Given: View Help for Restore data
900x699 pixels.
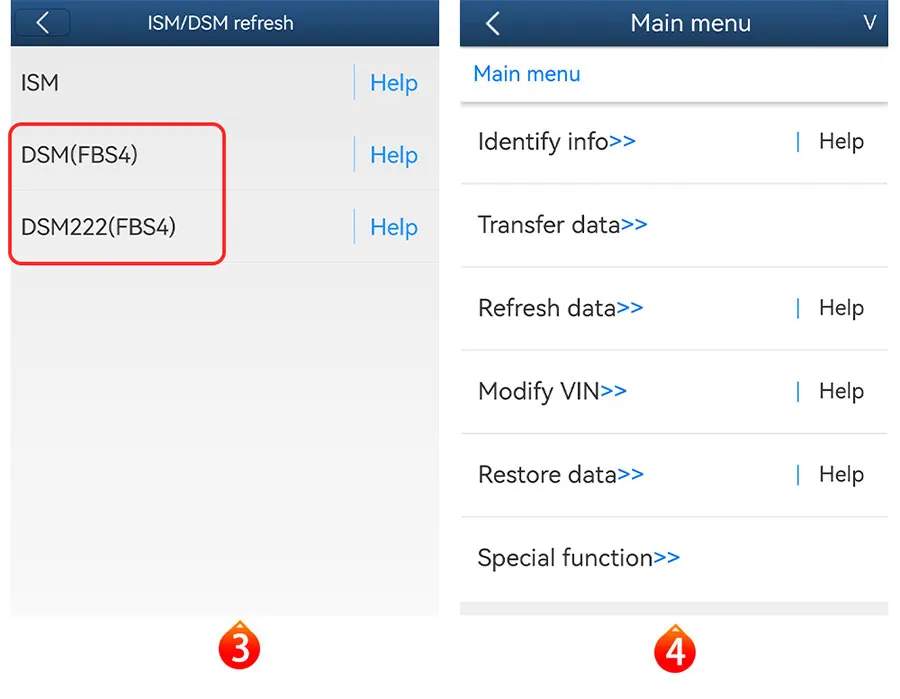Looking at the screenshot, I should pyautogui.click(x=840, y=474).
